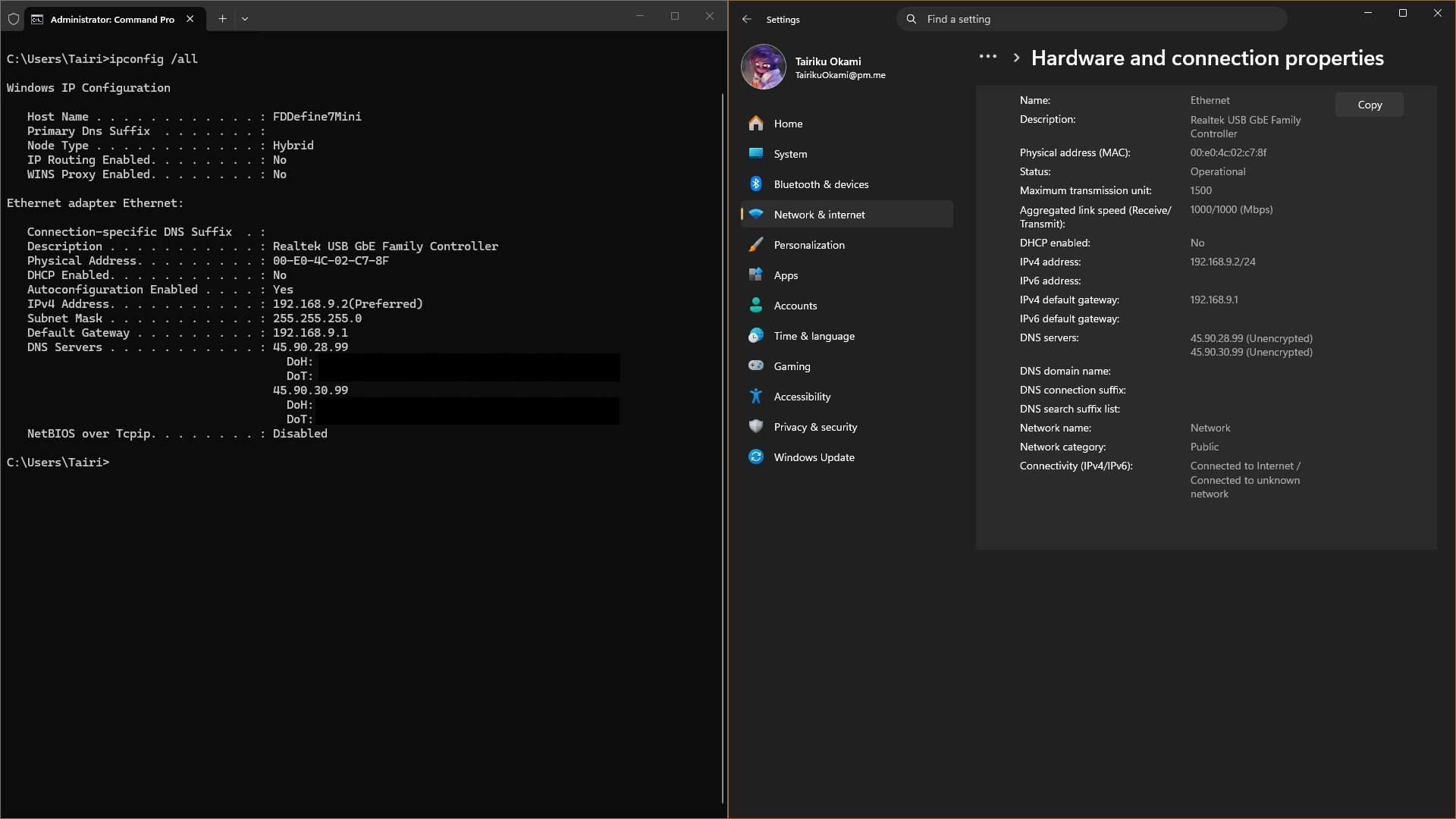Screen dimensions: 1456x819
Task: Click the Accessibility figure icon
Action: (x=756, y=396)
